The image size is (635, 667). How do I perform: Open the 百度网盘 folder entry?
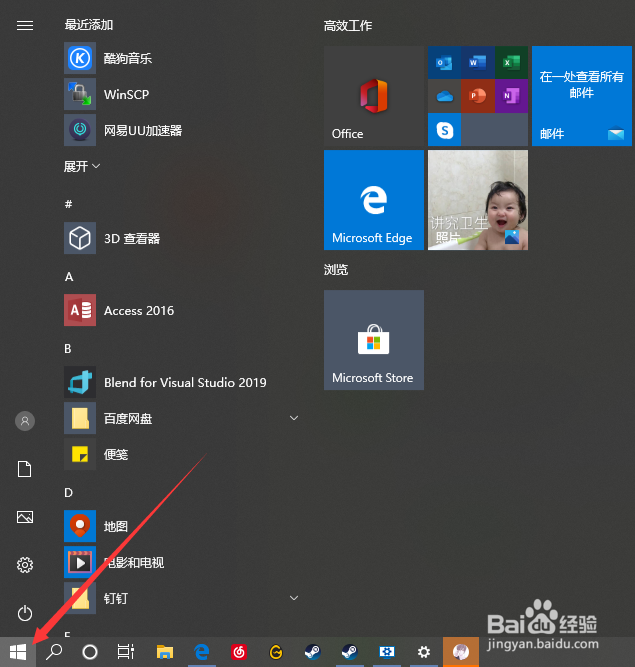(x=181, y=418)
